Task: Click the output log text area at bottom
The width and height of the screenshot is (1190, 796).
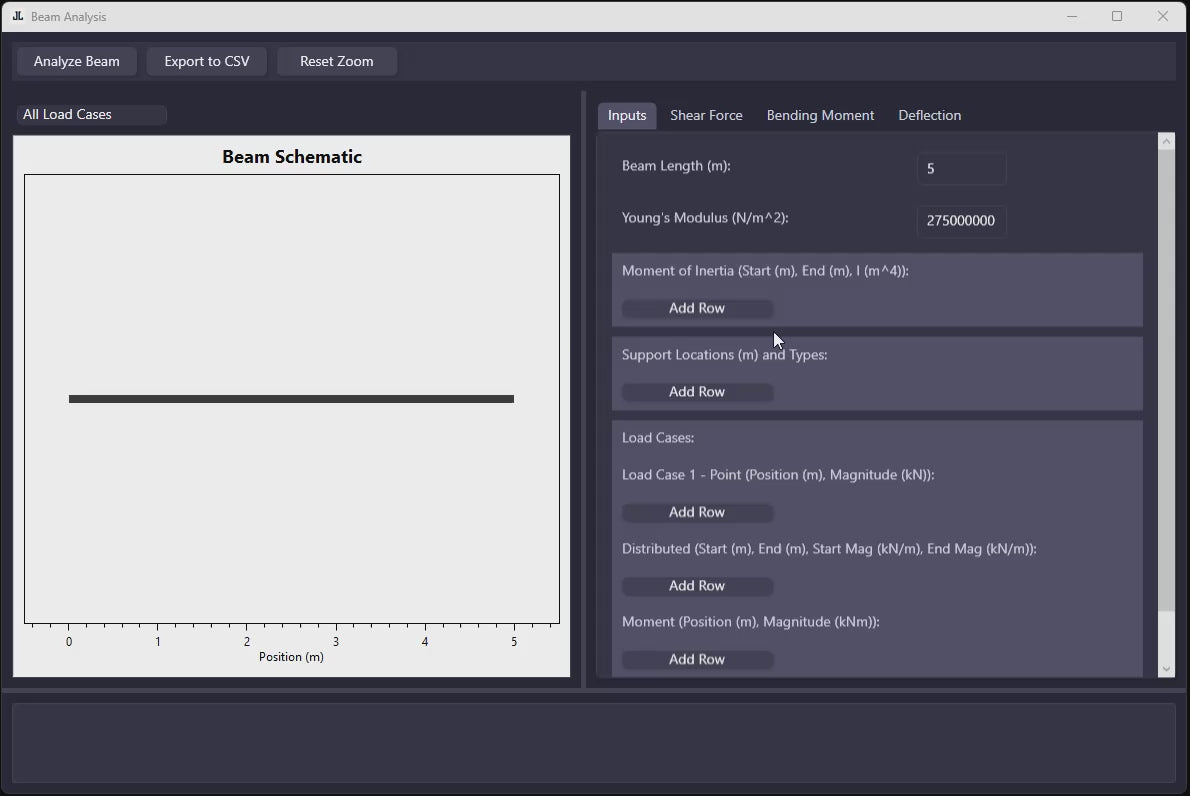Action: click(x=593, y=742)
